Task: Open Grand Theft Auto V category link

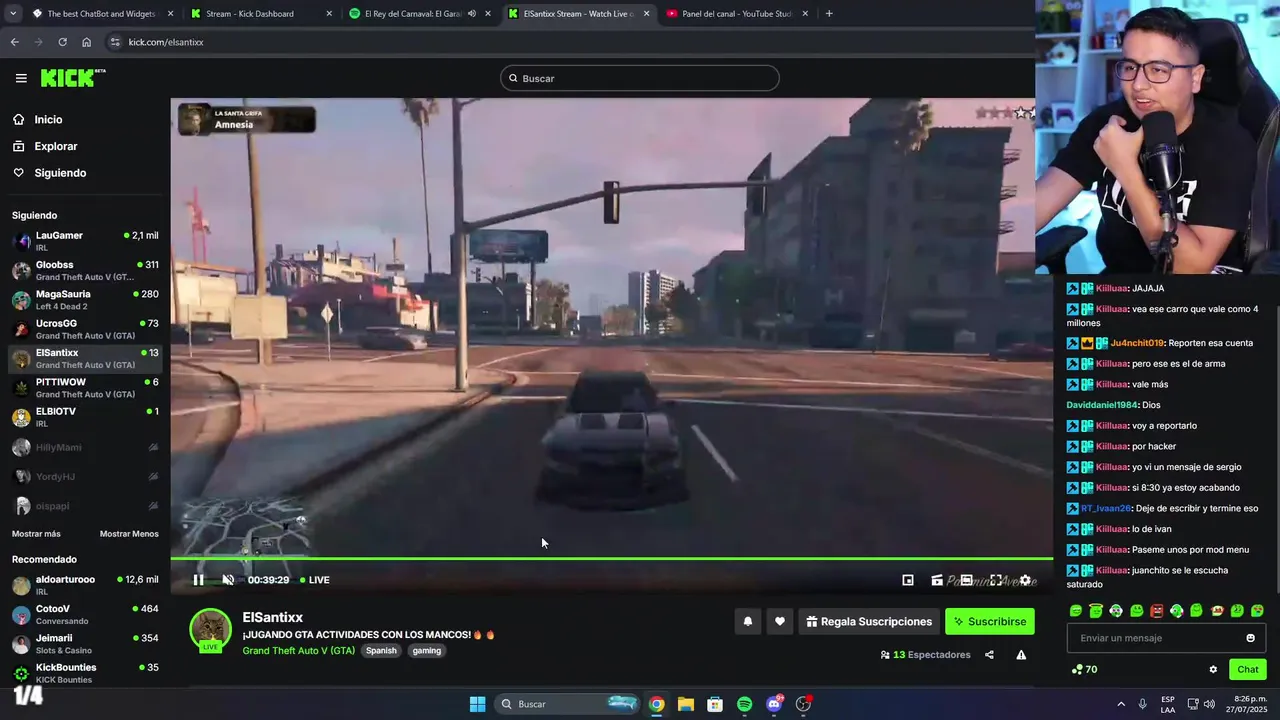Action: pyautogui.click(x=298, y=651)
